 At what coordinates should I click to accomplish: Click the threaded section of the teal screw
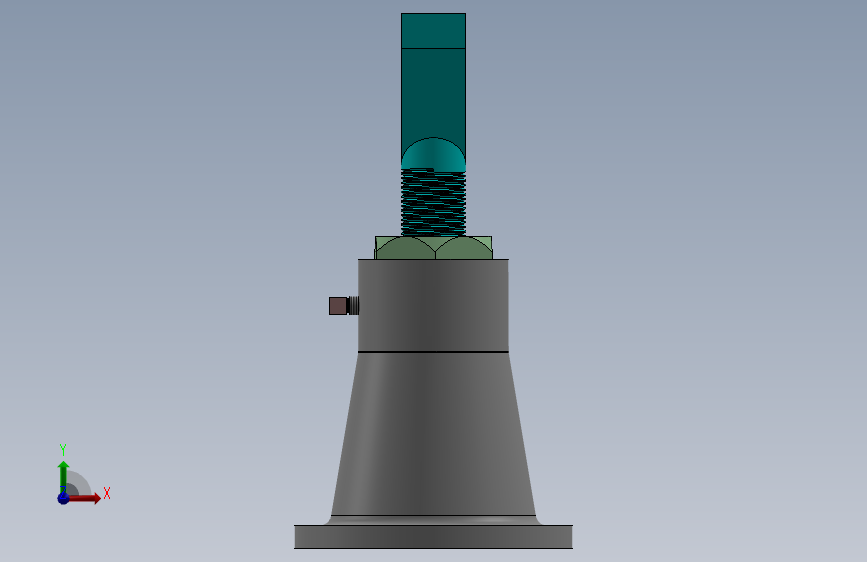(x=433, y=203)
